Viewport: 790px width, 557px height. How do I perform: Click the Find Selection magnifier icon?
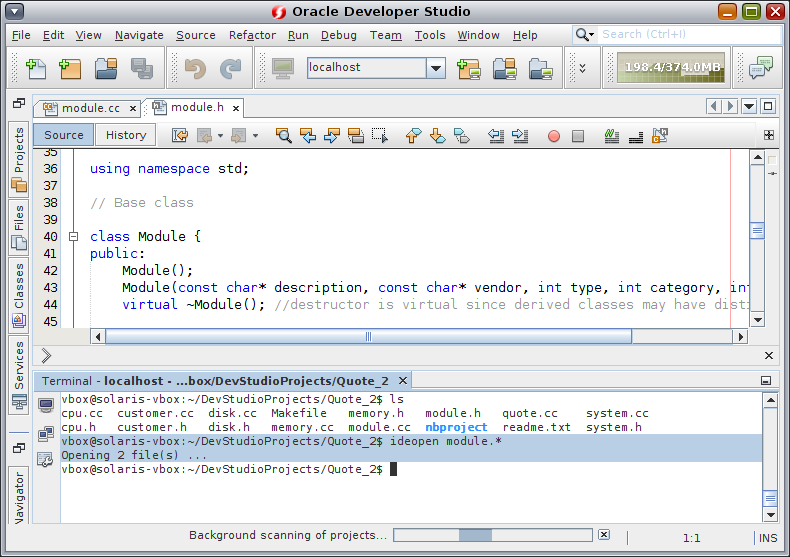tap(284, 135)
